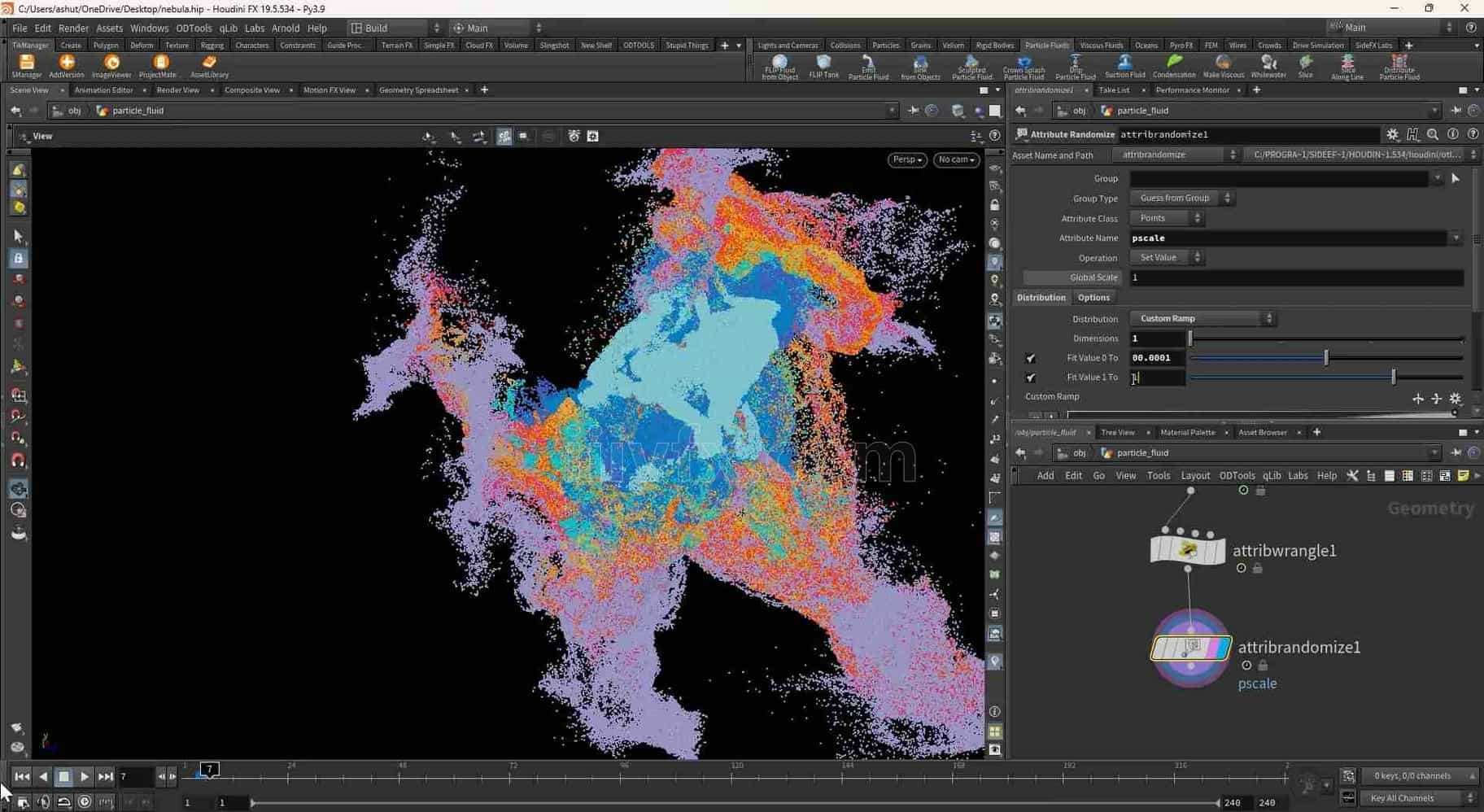The image size is (1484, 812).
Task: Open the Persp viewport menu
Action: pyautogui.click(x=907, y=159)
